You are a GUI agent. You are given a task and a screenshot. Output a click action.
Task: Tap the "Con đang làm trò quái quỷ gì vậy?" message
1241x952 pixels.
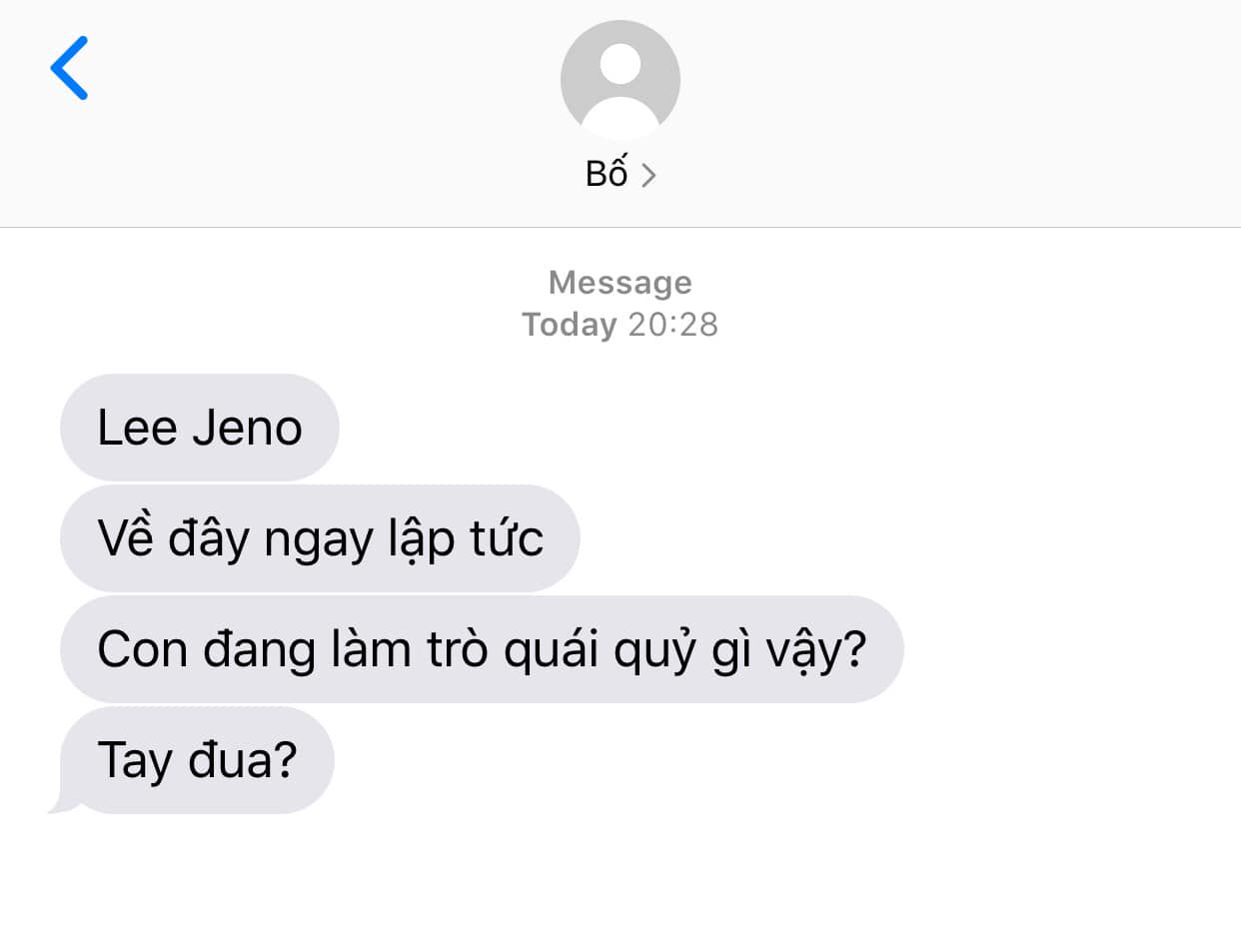click(482, 649)
